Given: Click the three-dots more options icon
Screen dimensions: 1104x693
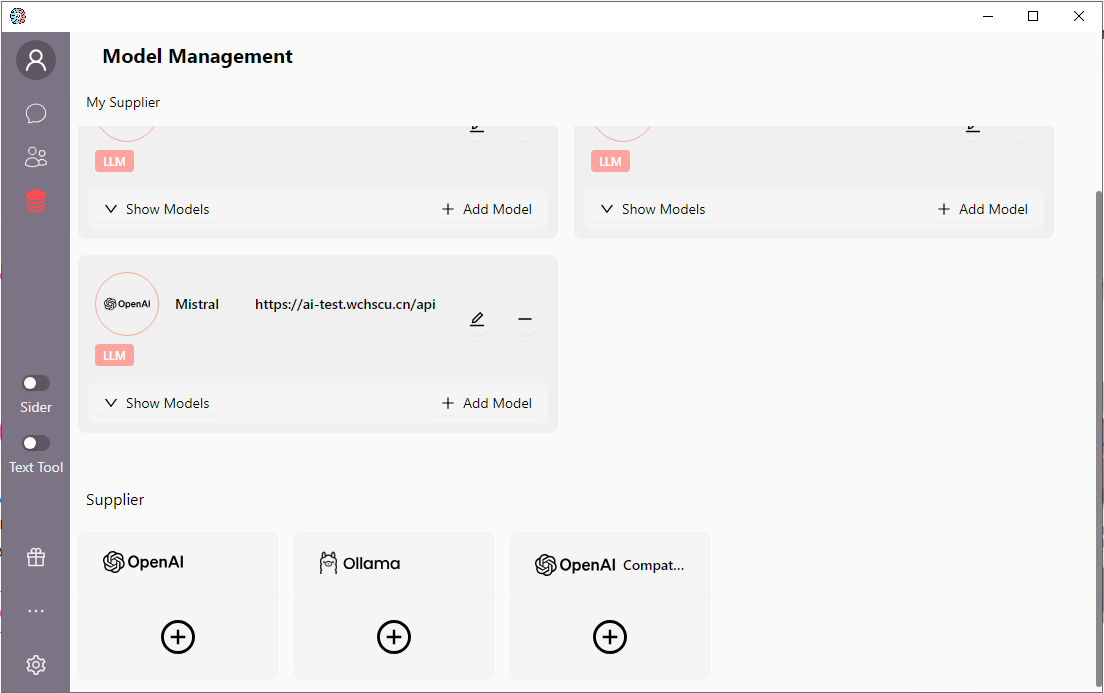Looking at the screenshot, I should [x=36, y=611].
